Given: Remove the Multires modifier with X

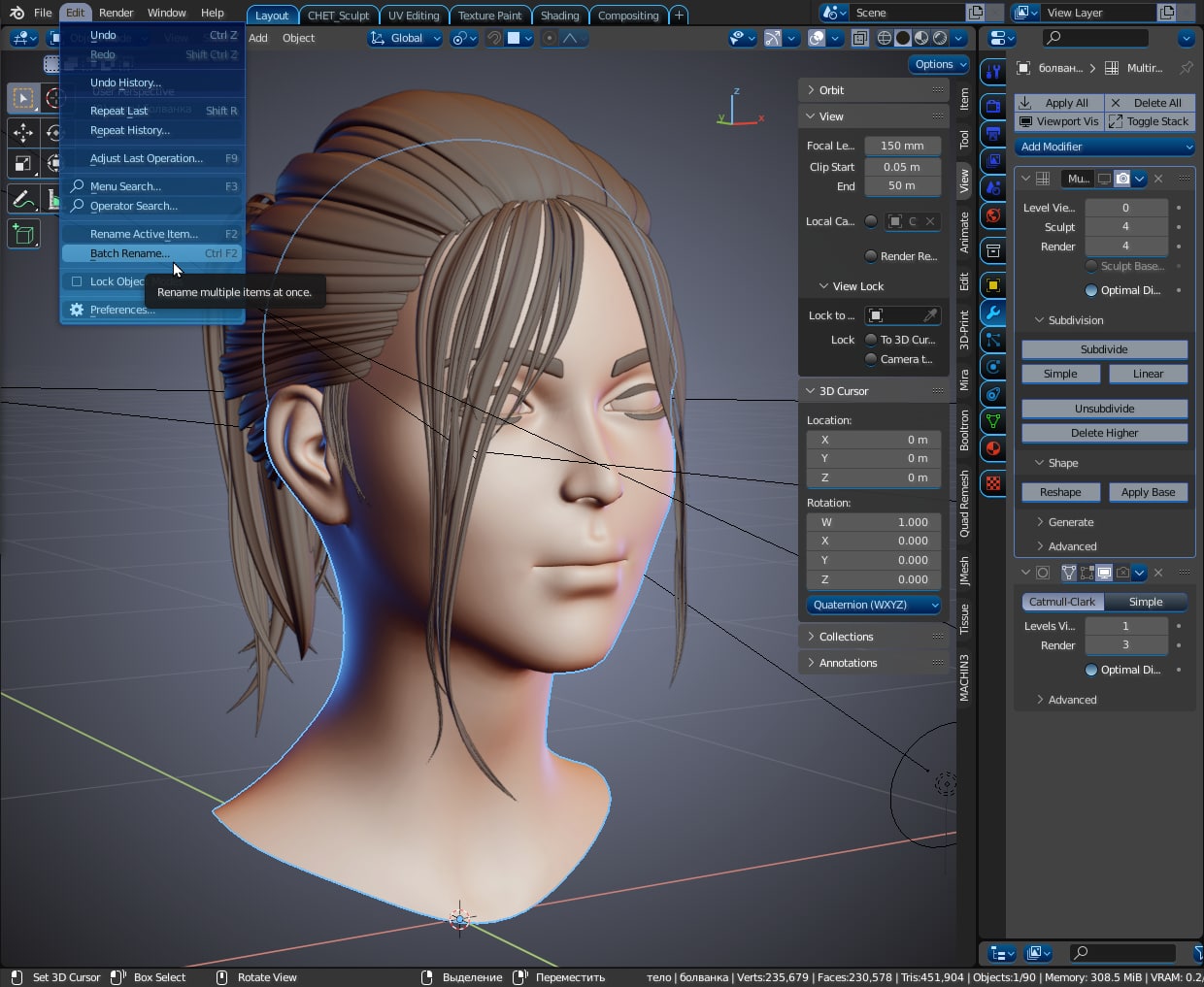Looking at the screenshot, I should pos(1158,179).
